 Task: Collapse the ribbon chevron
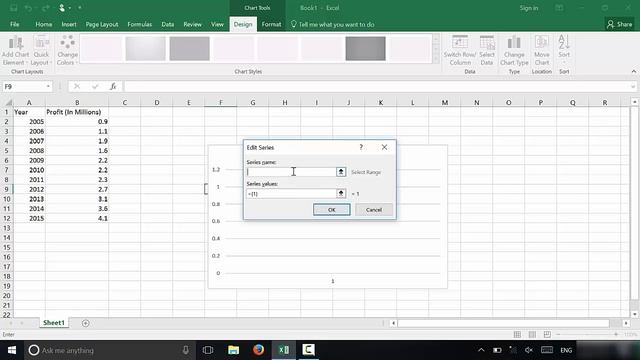633,71
